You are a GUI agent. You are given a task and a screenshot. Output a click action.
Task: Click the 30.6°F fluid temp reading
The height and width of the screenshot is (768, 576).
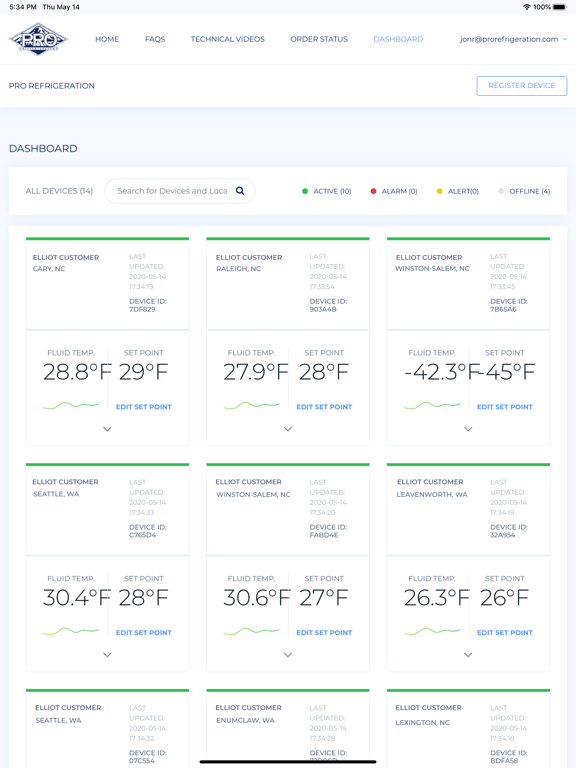(x=257, y=598)
